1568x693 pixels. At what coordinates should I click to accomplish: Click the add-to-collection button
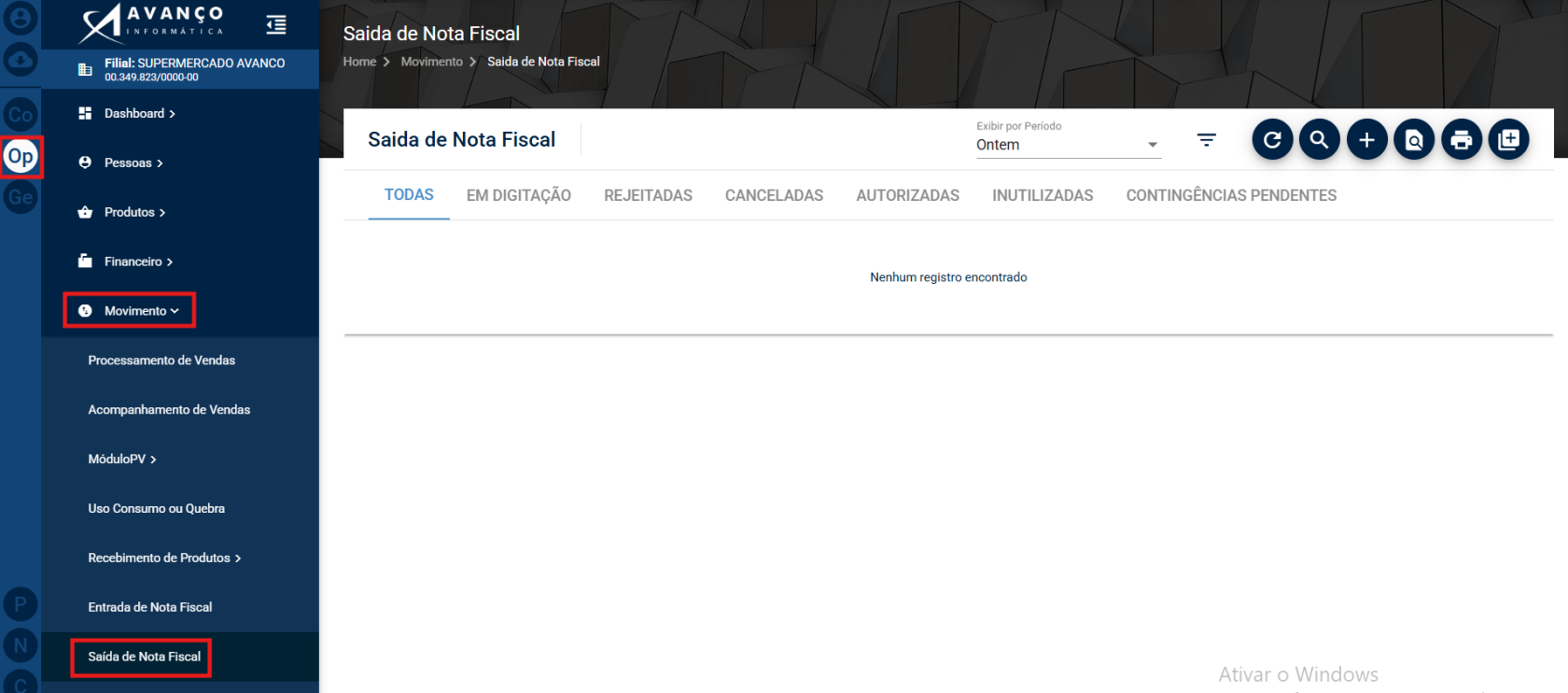[x=1509, y=140]
